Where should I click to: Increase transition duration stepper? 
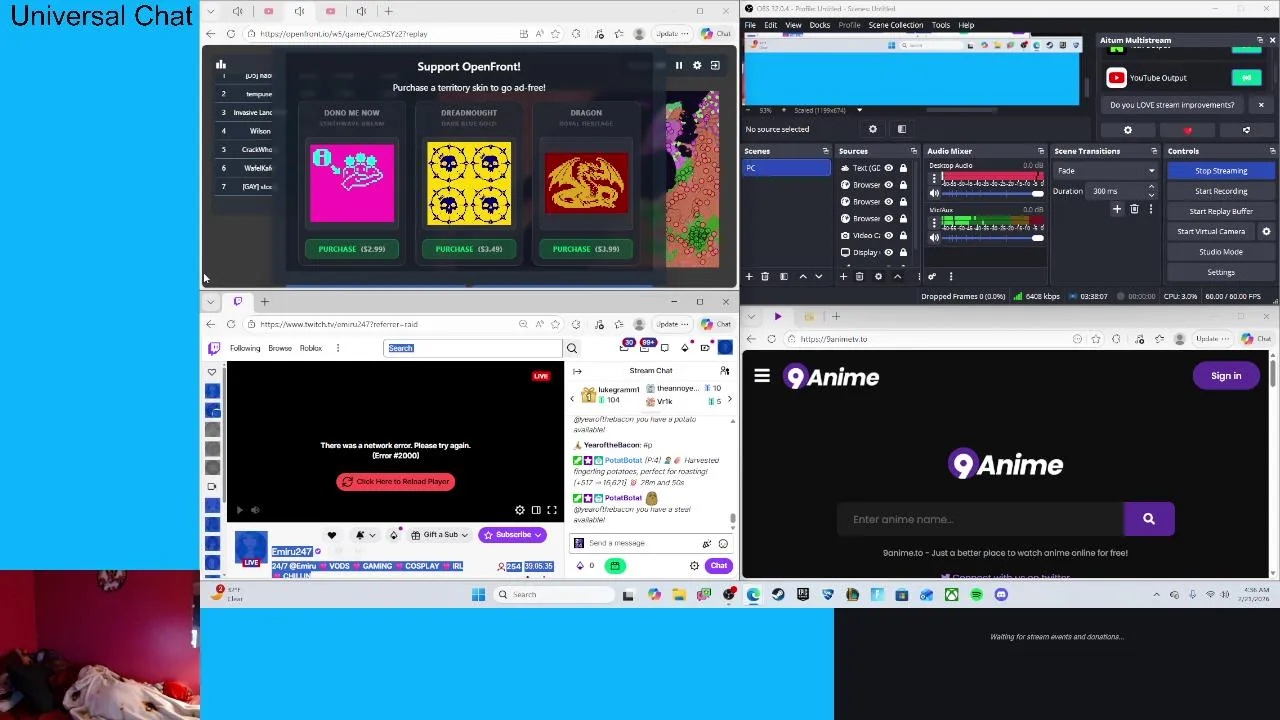pyautogui.click(x=1151, y=188)
